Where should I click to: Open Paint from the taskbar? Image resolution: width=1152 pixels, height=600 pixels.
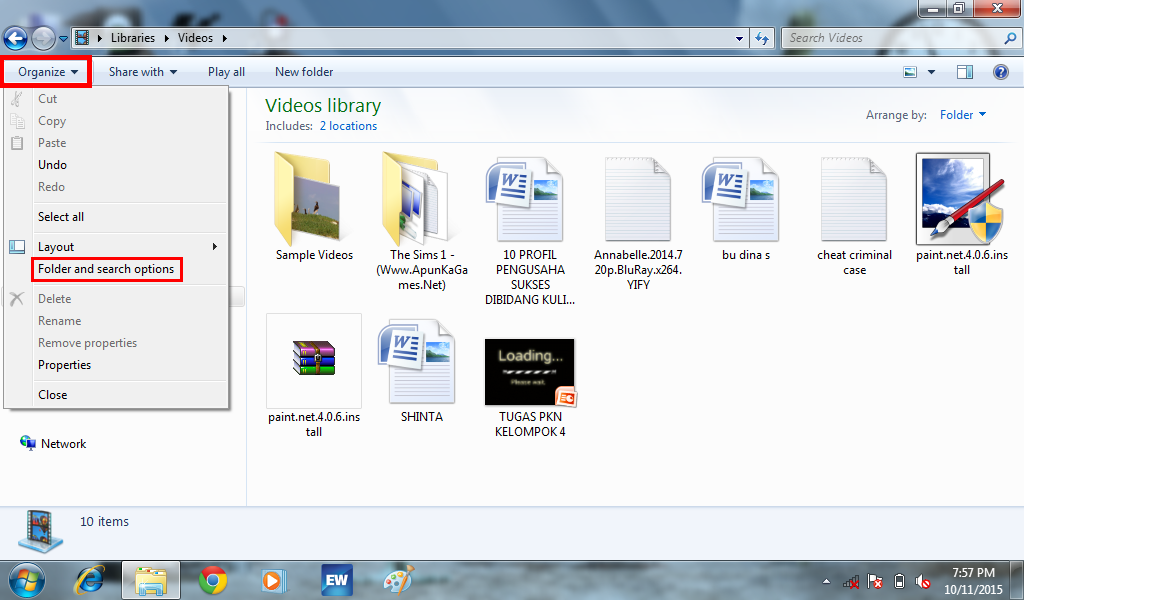point(399,580)
